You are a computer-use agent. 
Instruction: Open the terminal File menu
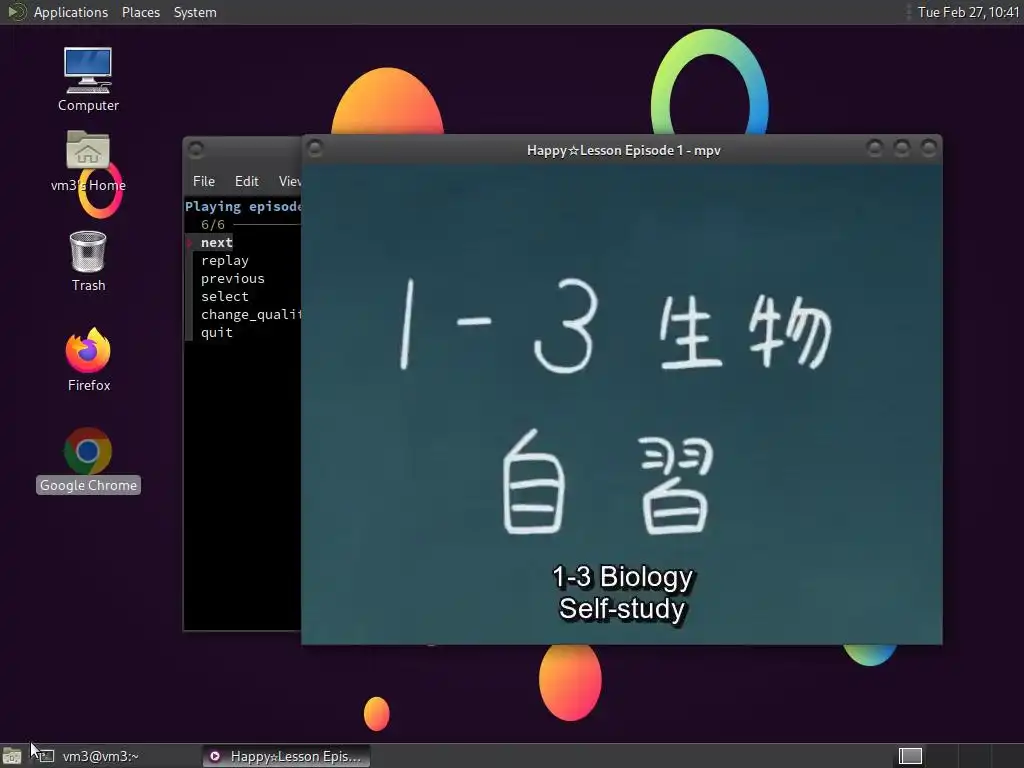click(204, 181)
